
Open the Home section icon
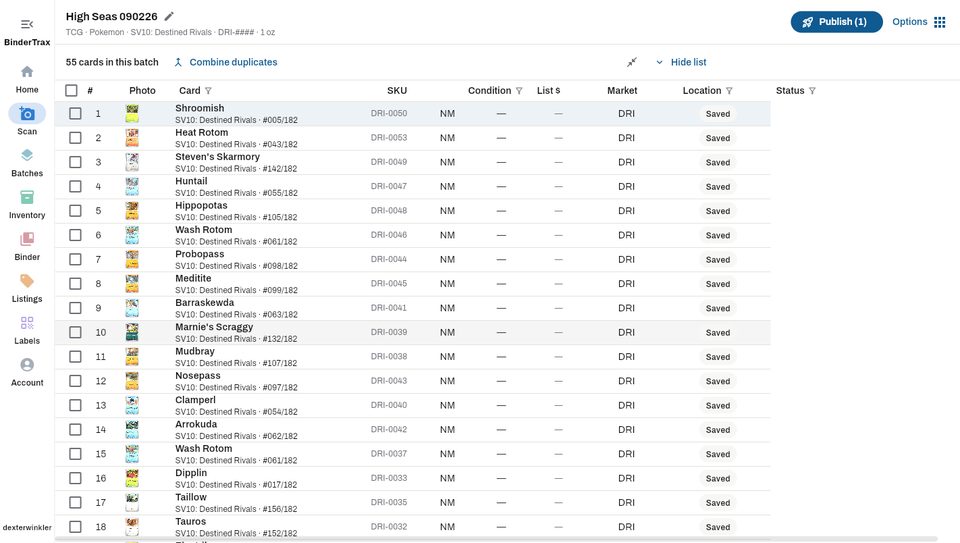click(x=27, y=72)
